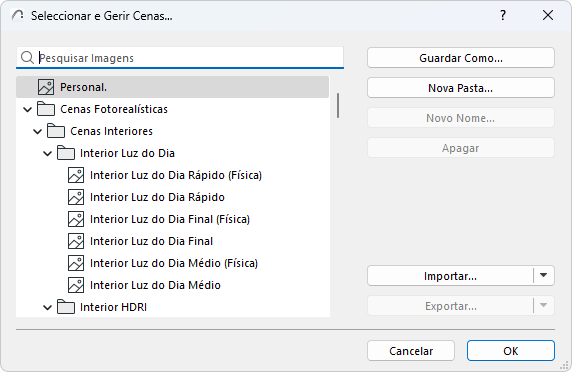This screenshot has height=372, width=572.
Task: Click the Novo Nome... button
Action: (461, 118)
